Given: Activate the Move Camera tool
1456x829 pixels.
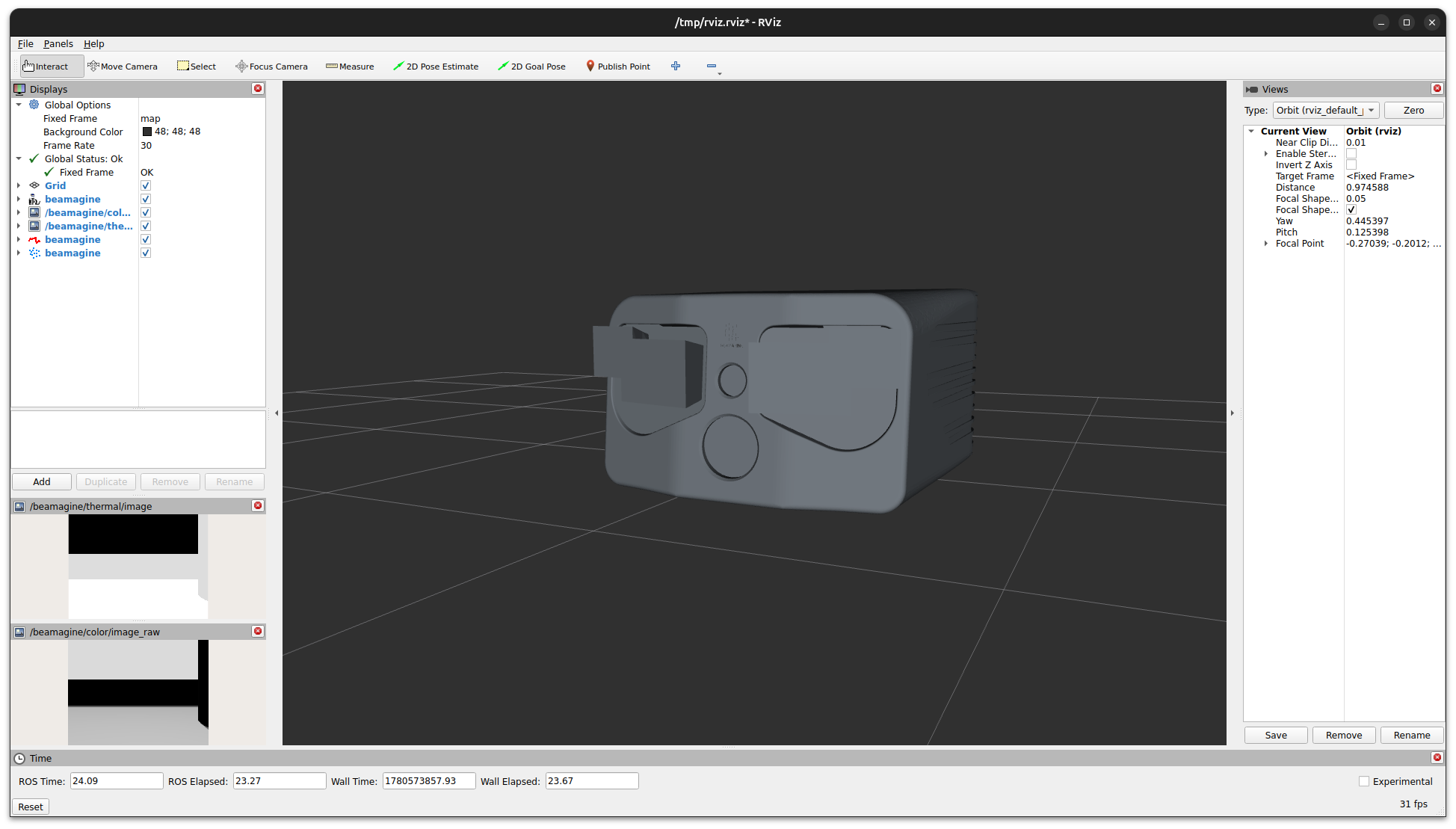Looking at the screenshot, I should 123,67.
